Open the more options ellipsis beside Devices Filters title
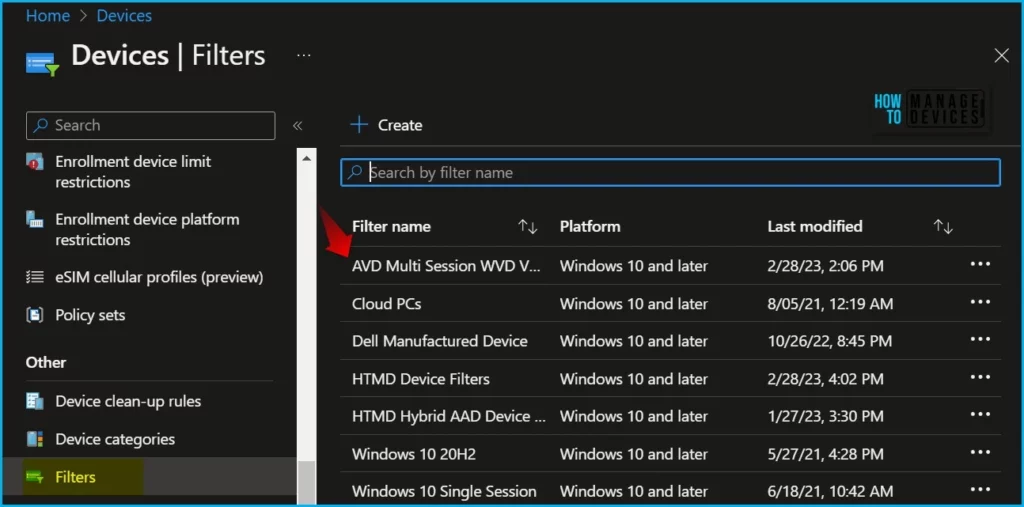Image resolution: width=1024 pixels, height=507 pixels. click(304, 56)
